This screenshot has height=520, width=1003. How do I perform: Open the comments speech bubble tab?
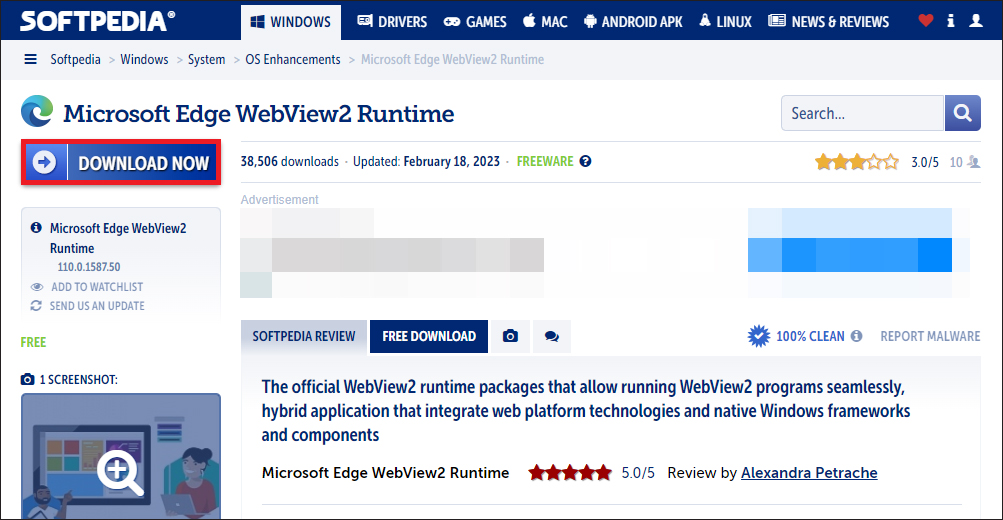click(x=551, y=336)
